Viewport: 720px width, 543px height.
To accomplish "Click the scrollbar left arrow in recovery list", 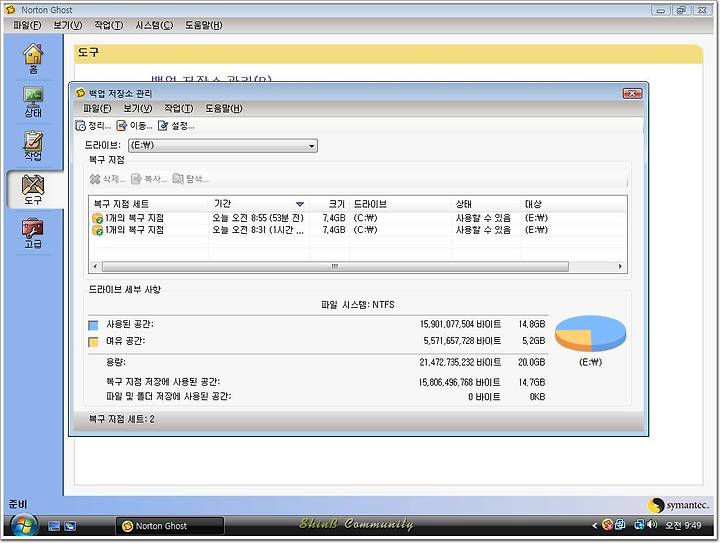I will [95, 266].
